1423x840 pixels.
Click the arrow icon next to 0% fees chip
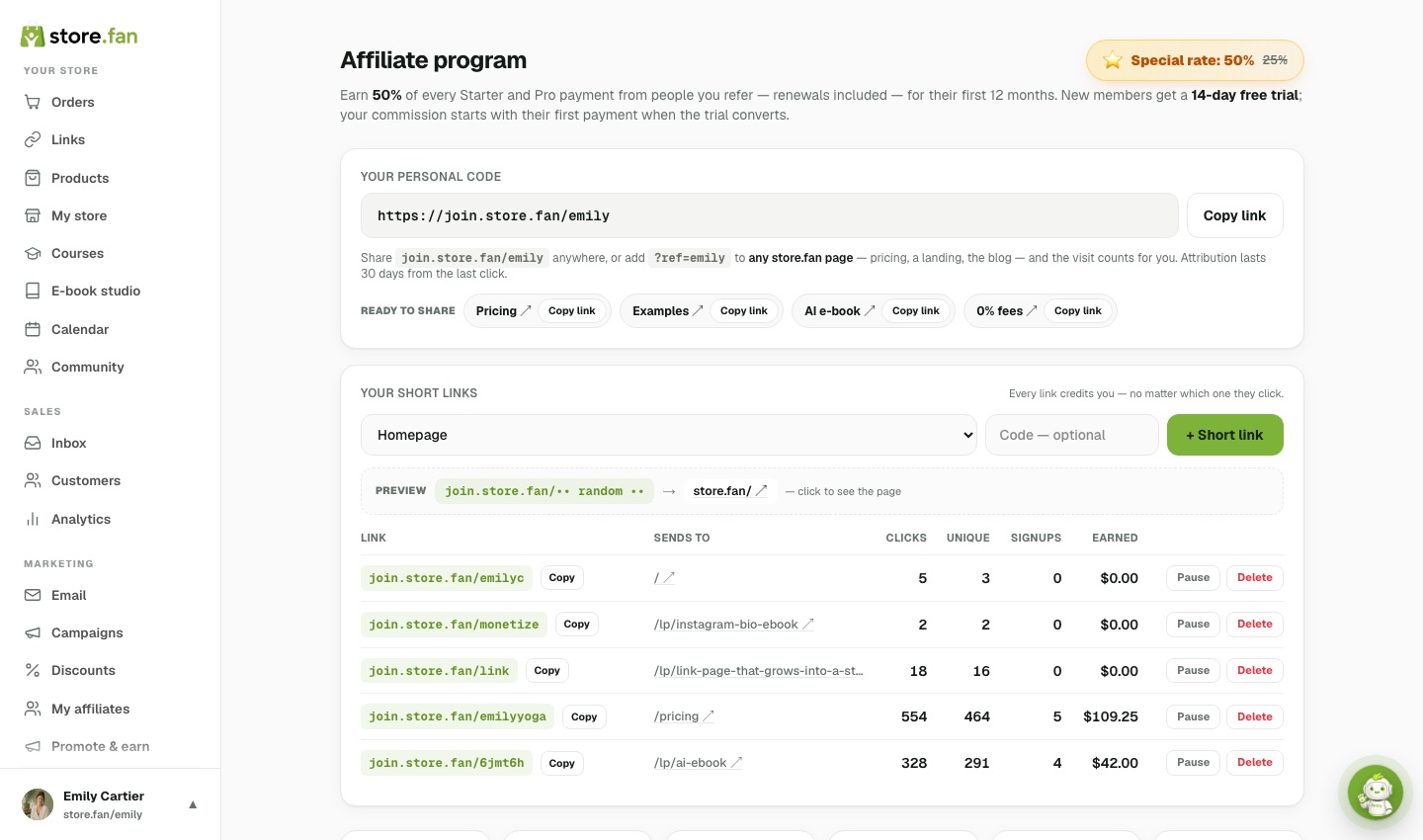pyautogui.click(x=1032, y=310)
